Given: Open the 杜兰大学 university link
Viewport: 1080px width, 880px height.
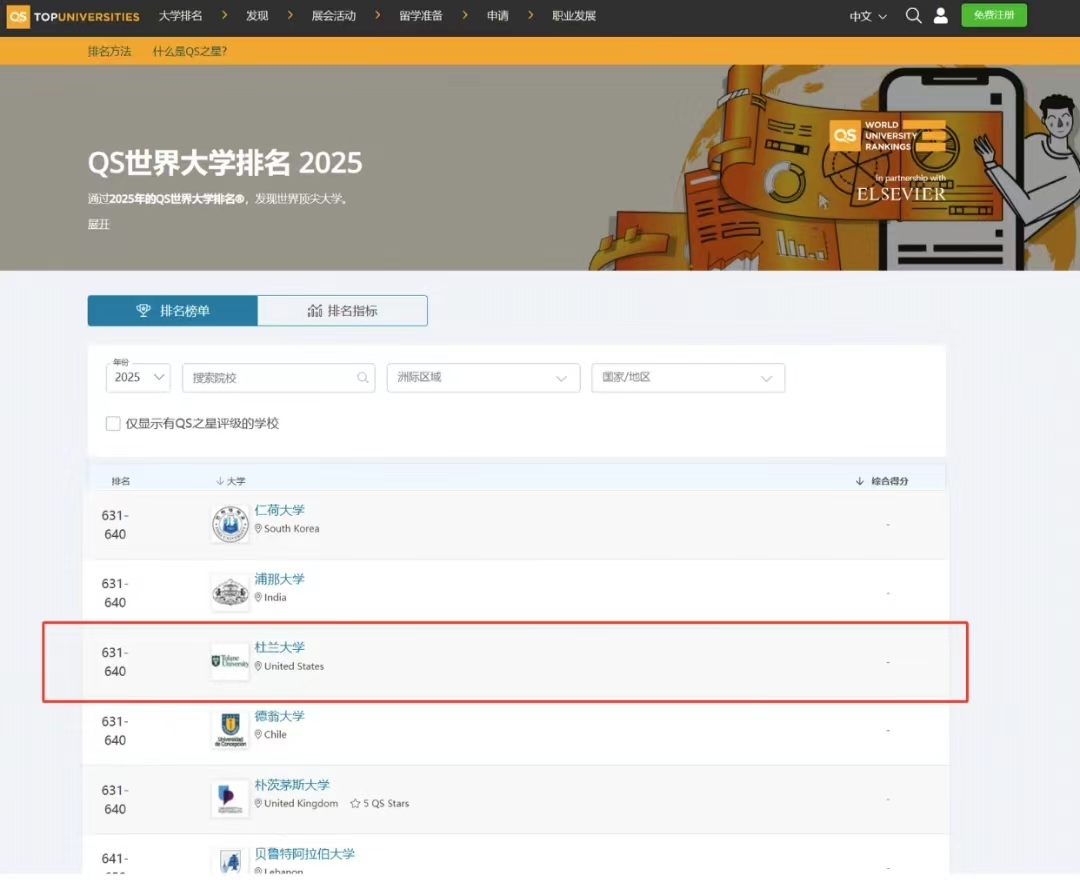Looking at the screenshot, I should click(x=280, y=647).
